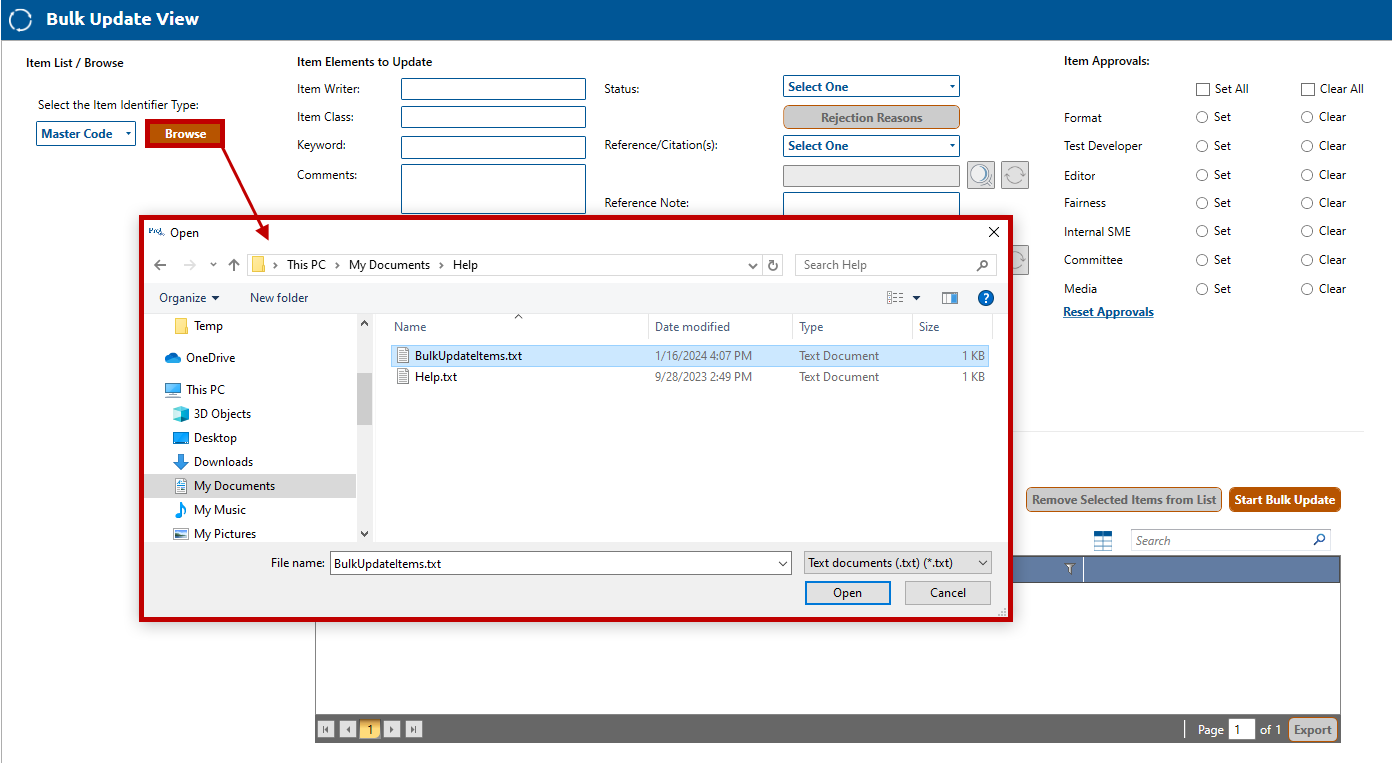1392x763 pixels.
Task: Check the Set All checkbox
Action: (x=1203, y=89)
